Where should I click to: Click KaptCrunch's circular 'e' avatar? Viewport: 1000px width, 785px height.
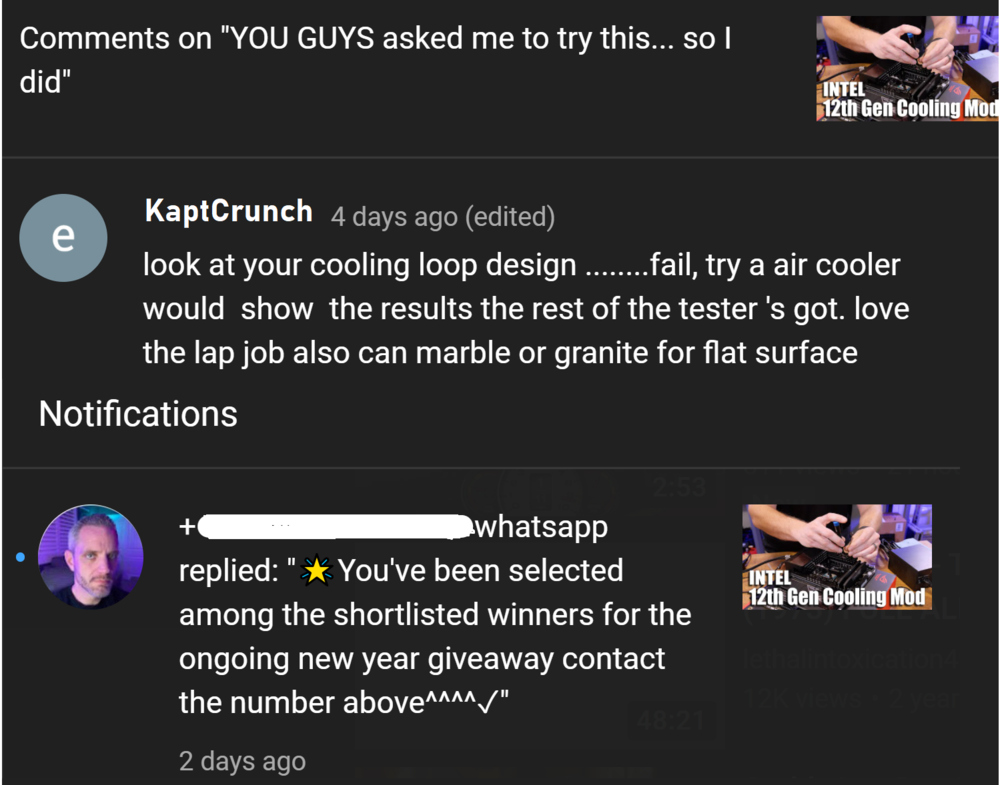pos(63,237)
